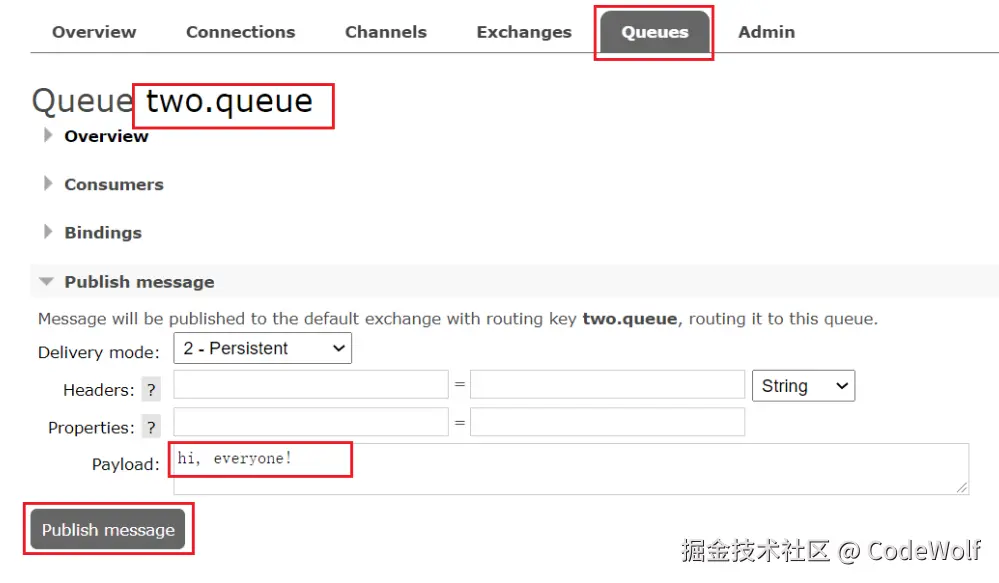Expand the Overview section triangle

coord(48,135)
